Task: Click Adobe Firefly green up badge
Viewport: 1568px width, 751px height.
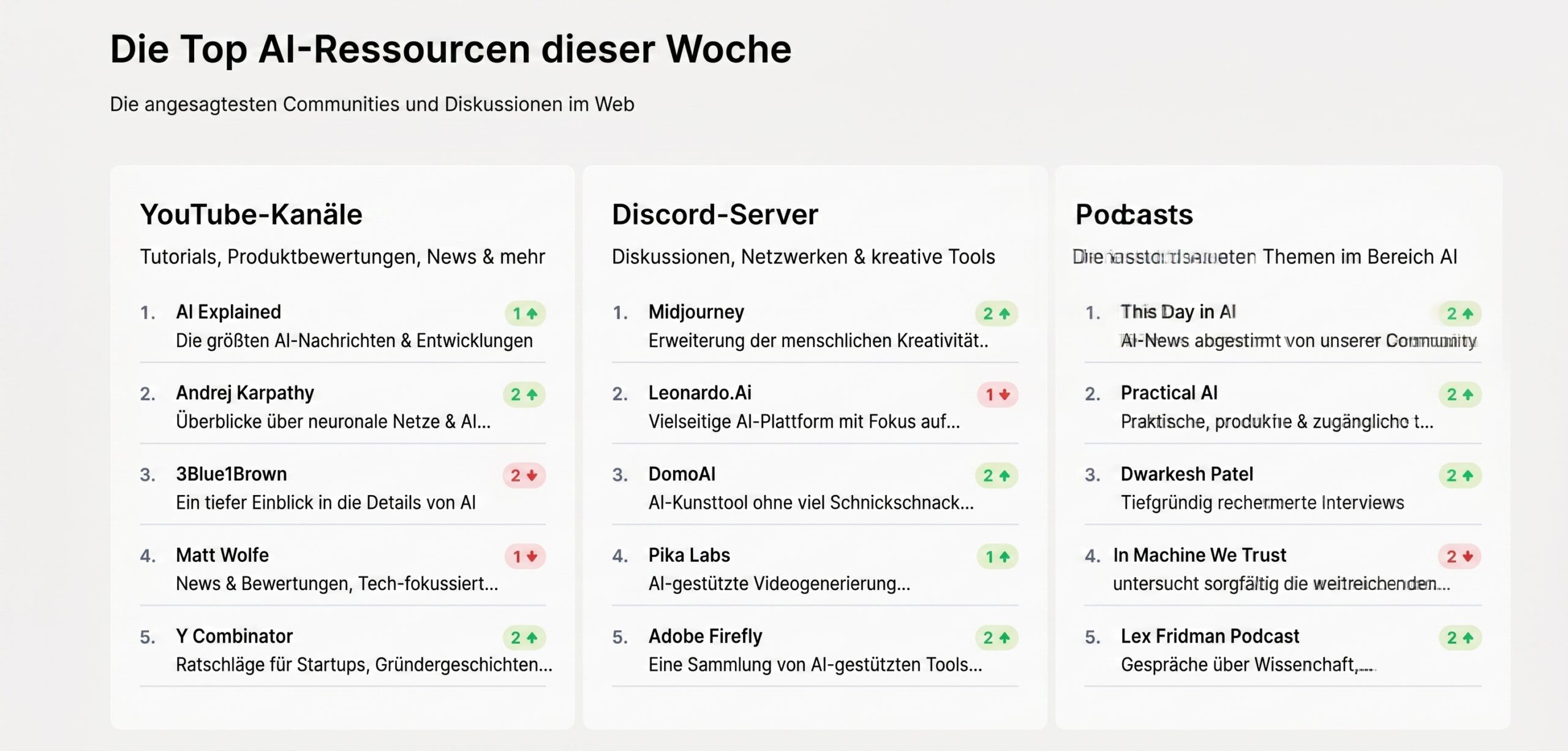Action: (997, 638)
